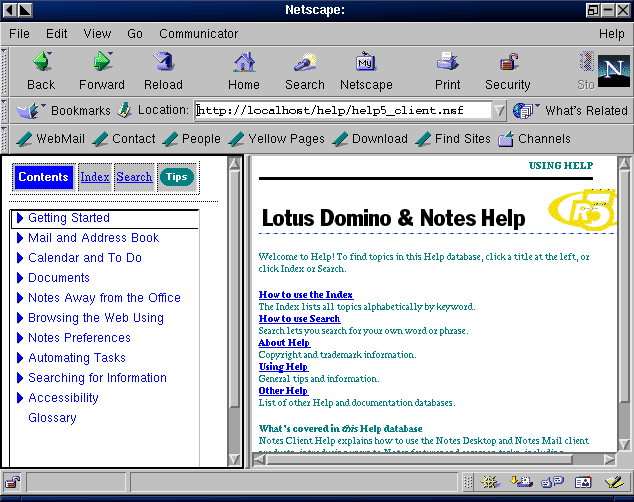Screen dimensions: 634x502
Task: Follow the How to use the Index link
Action: [x=306, y=295]
